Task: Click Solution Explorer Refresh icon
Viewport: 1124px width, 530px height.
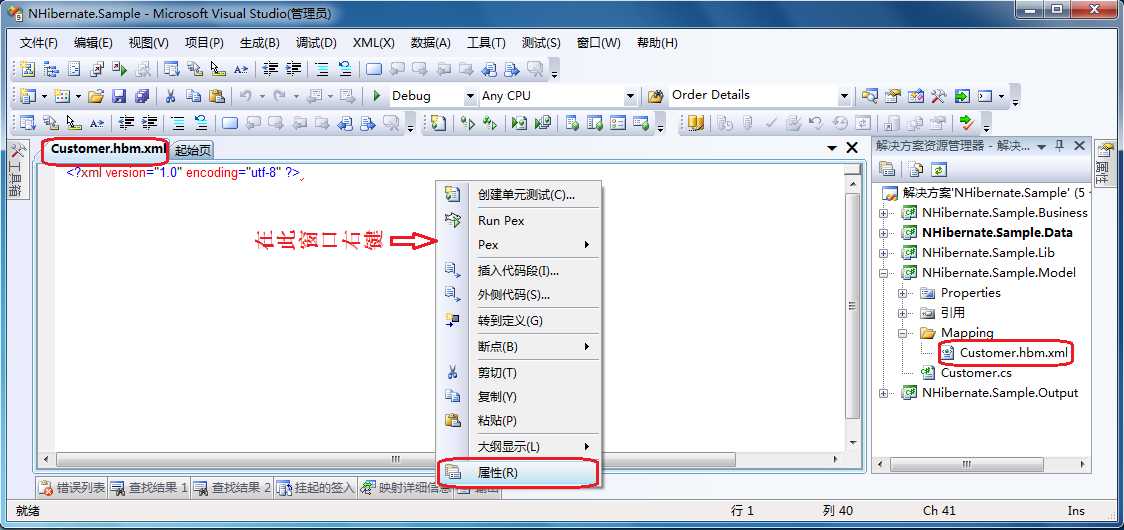Action: (x=939, y=169)
